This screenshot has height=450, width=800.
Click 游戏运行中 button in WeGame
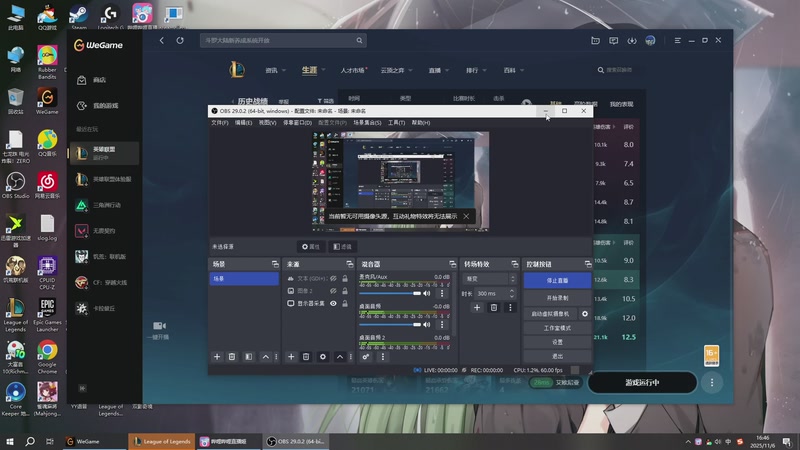click(x=642, y=383)
